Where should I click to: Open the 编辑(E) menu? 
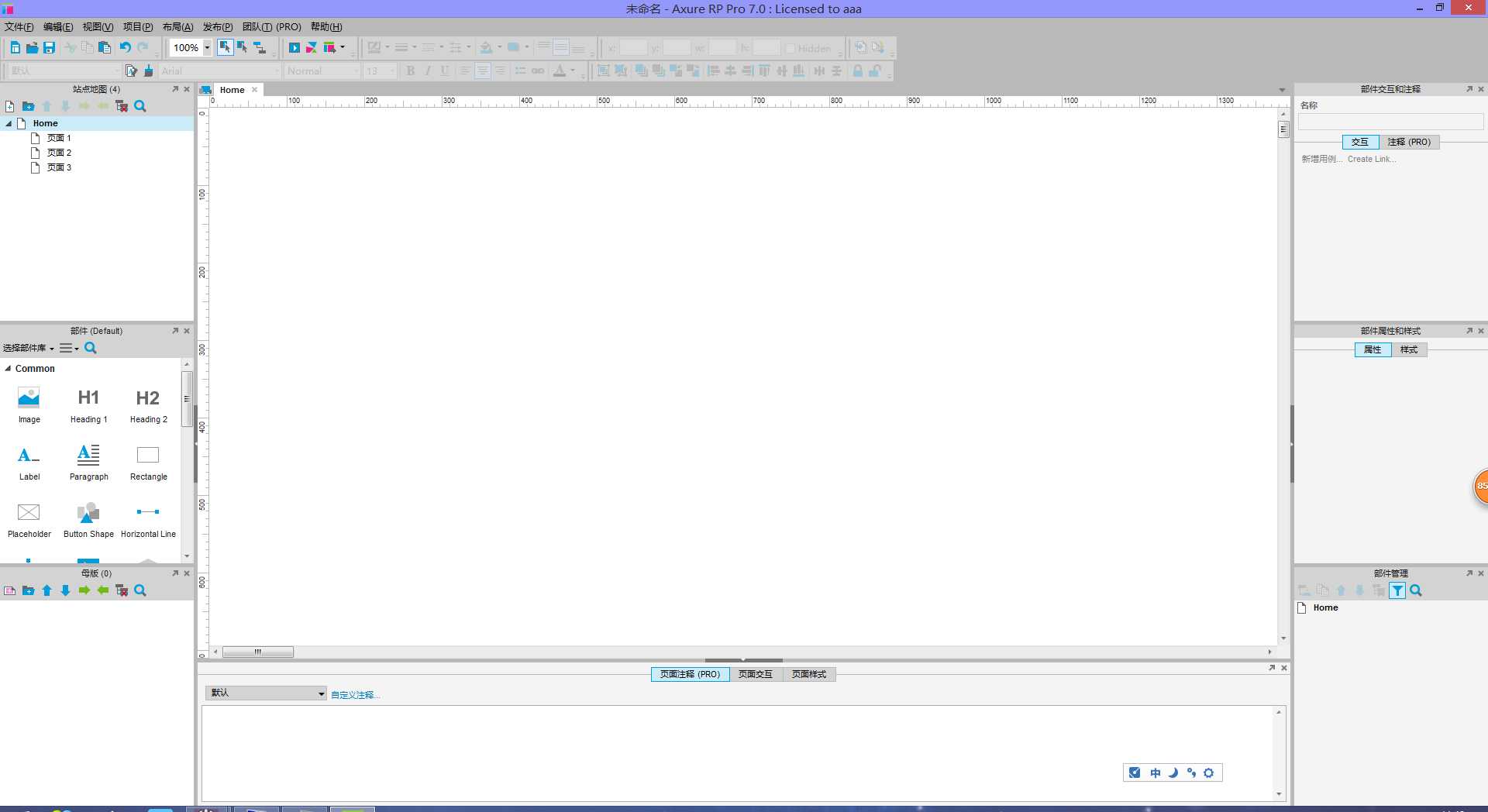[58, 26]
